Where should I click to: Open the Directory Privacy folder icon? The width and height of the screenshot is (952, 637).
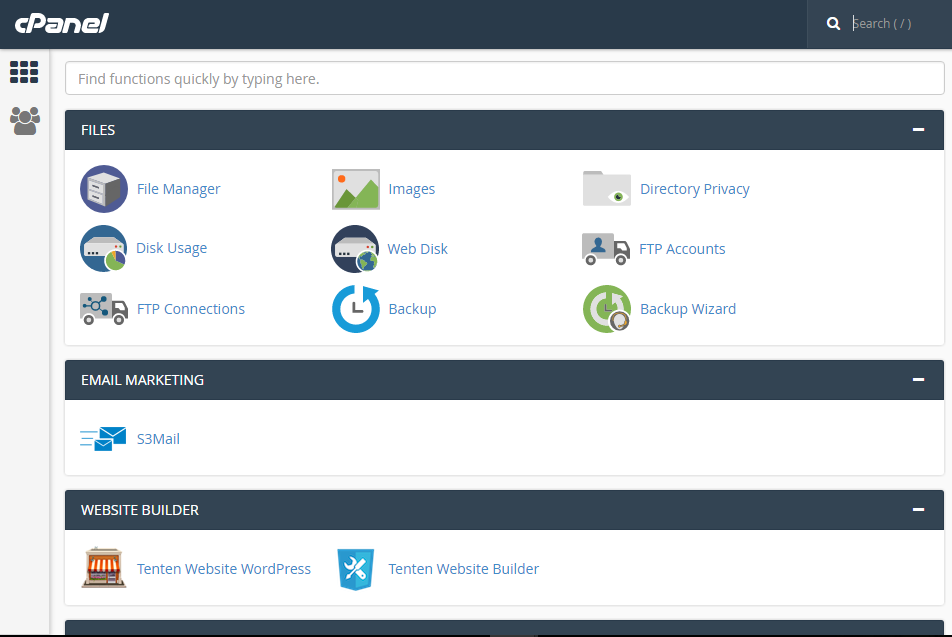pos(607,189)
